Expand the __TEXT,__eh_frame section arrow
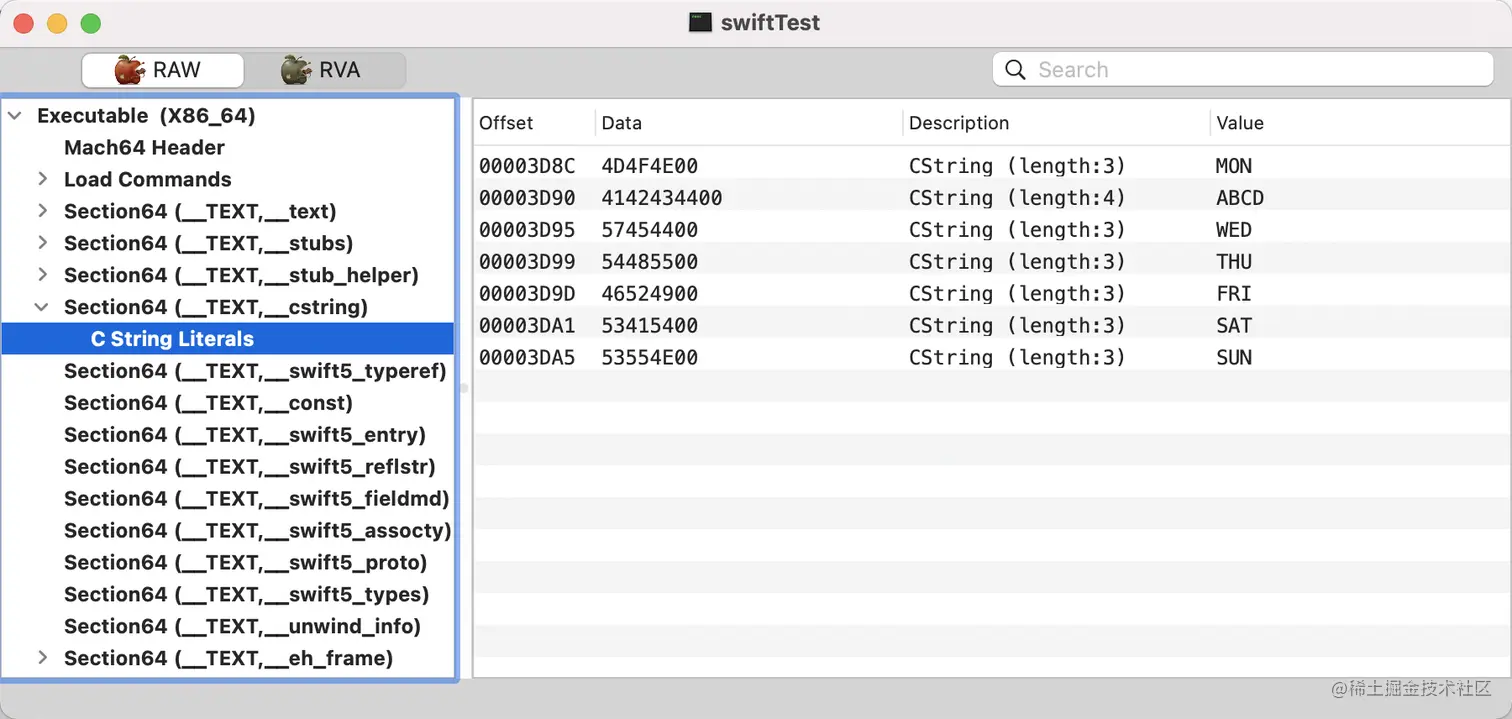This screenshot has width=1512, height=719. tap(43, 658)
